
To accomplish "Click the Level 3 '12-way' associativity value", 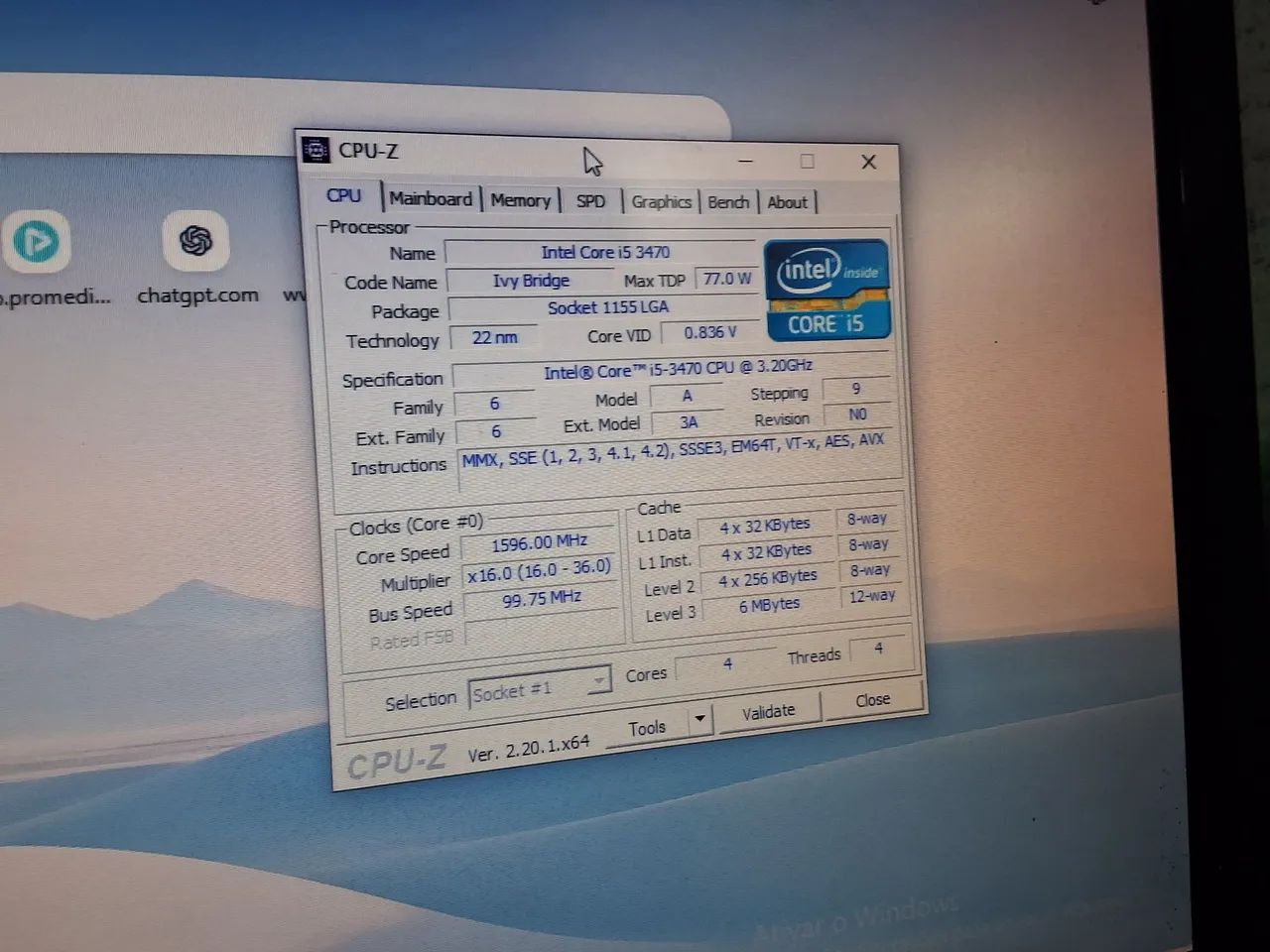I will point(871,596).
